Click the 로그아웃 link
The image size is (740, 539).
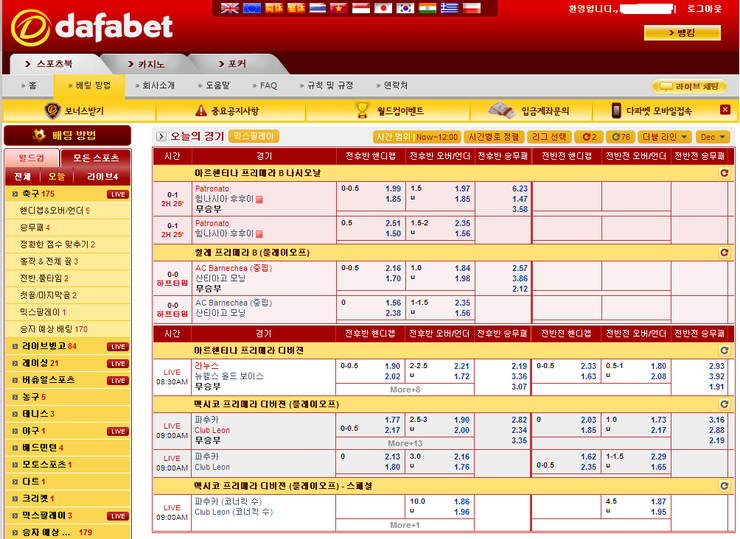705,8
